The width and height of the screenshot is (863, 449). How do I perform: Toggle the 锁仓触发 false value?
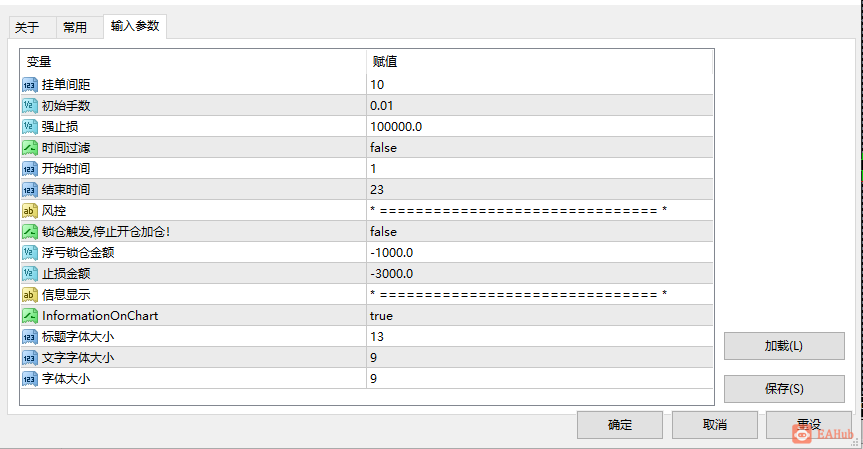(x=539, y=232)
